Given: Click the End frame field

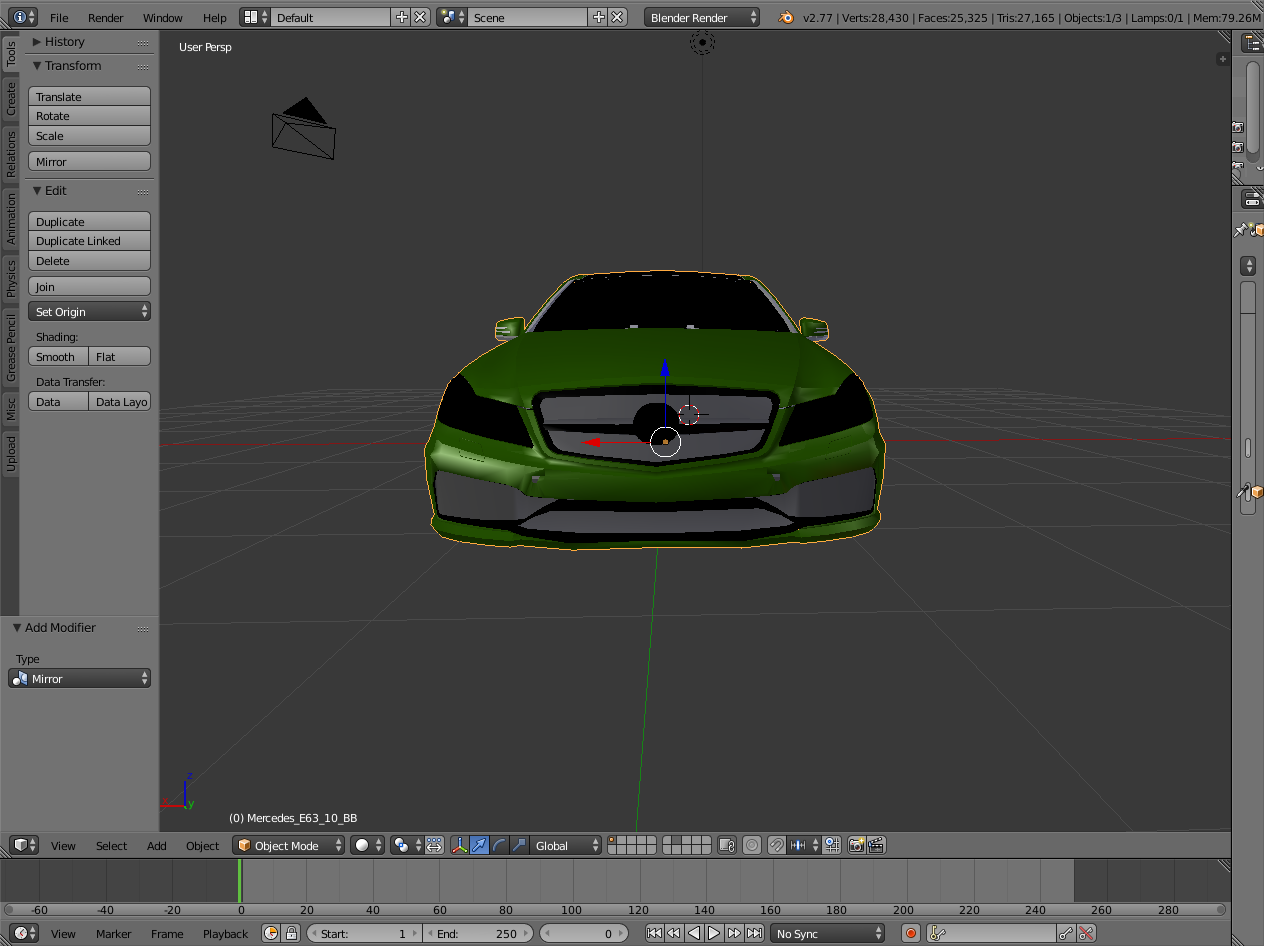Looking at the screenshot, I should click(480, 933).
